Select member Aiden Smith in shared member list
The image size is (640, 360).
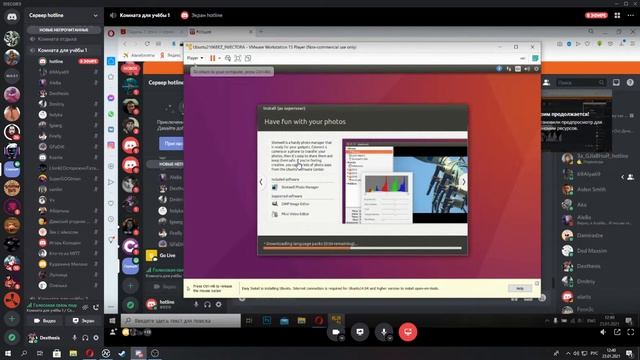(x=591, y=189)
